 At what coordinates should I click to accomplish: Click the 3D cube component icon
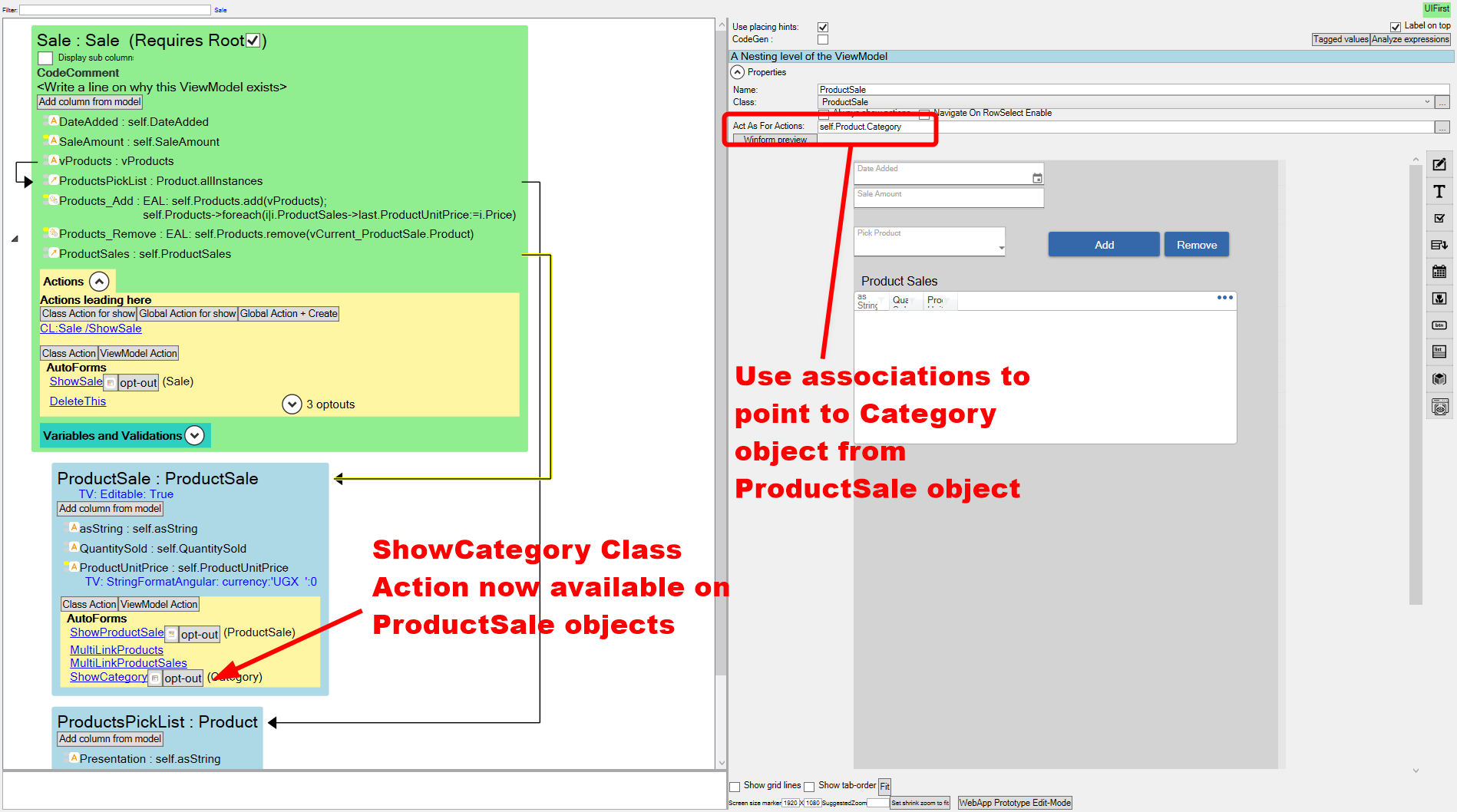point(1439,379)
